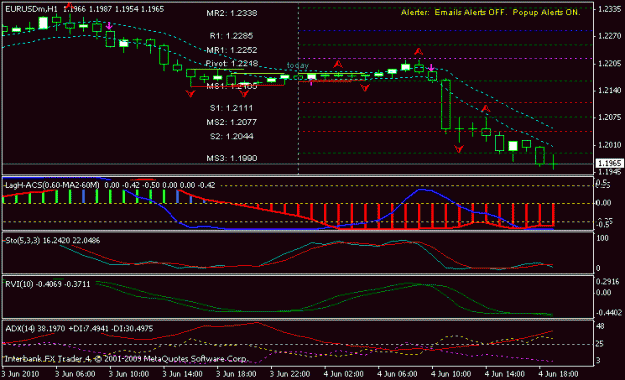This screenshot has width=625, height=380.
Task: Click the 3 level on ADX scale
Action: (598, 360)
